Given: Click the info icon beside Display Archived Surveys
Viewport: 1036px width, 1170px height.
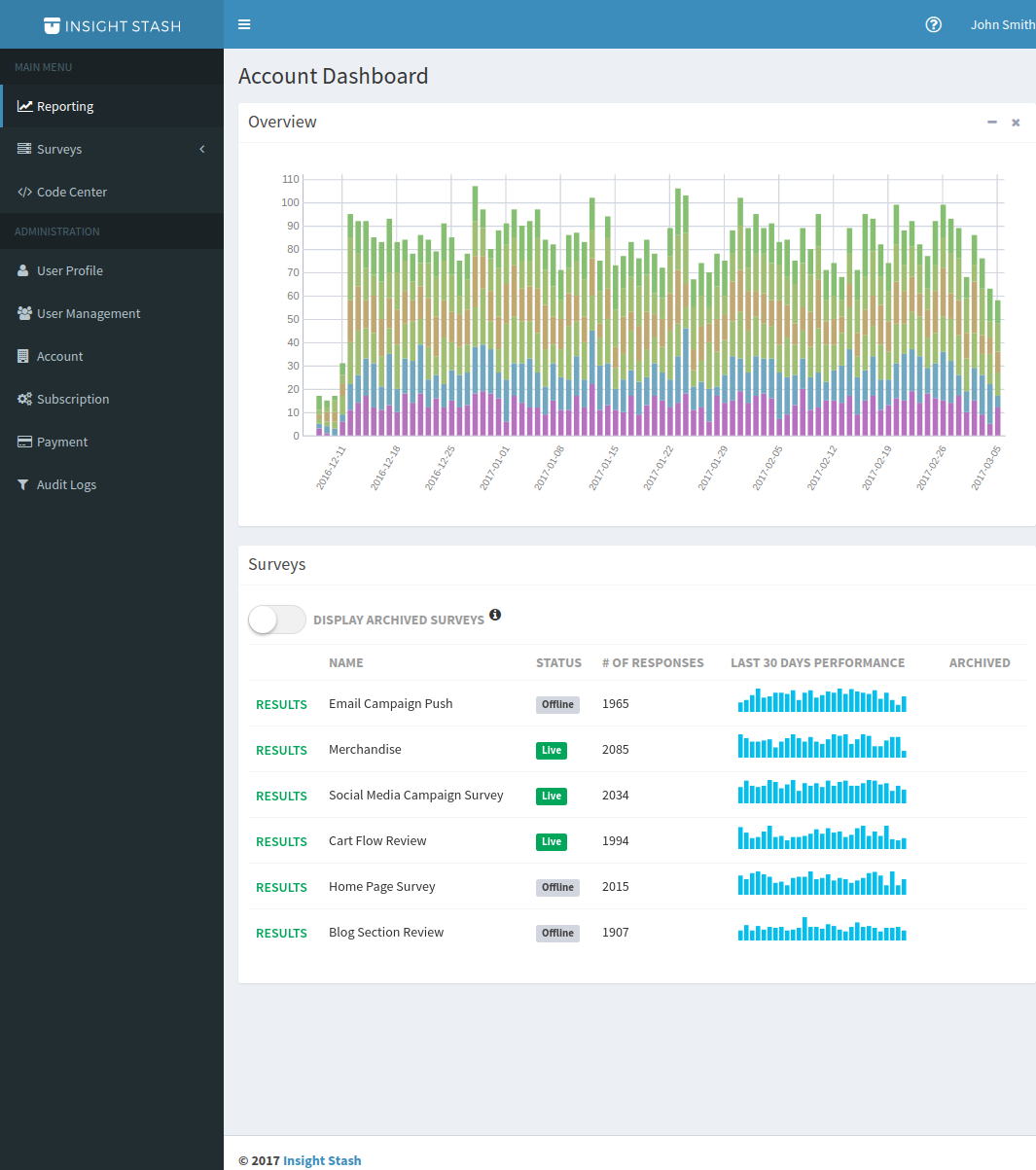Looking at the screenshot, I should pos(495,615).
